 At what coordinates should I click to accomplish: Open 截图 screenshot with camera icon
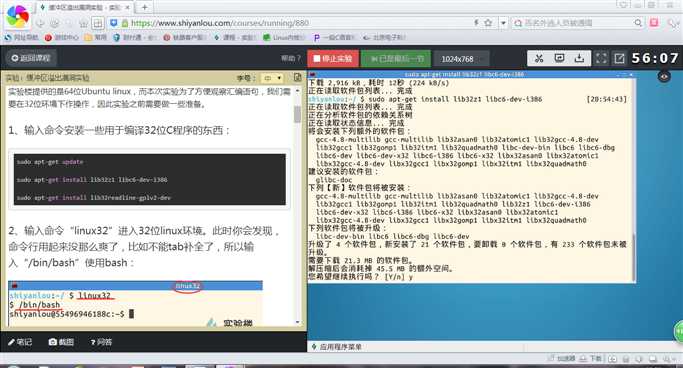pos(61,342)
